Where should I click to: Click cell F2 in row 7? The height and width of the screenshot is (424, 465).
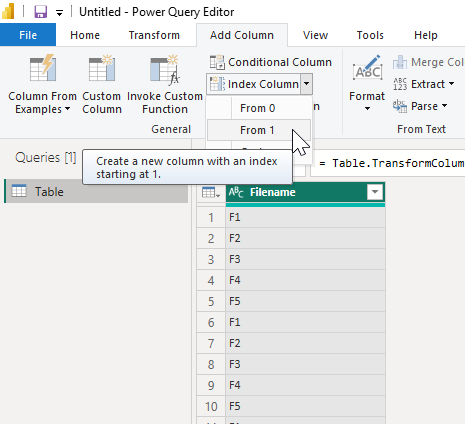(305, 344)
